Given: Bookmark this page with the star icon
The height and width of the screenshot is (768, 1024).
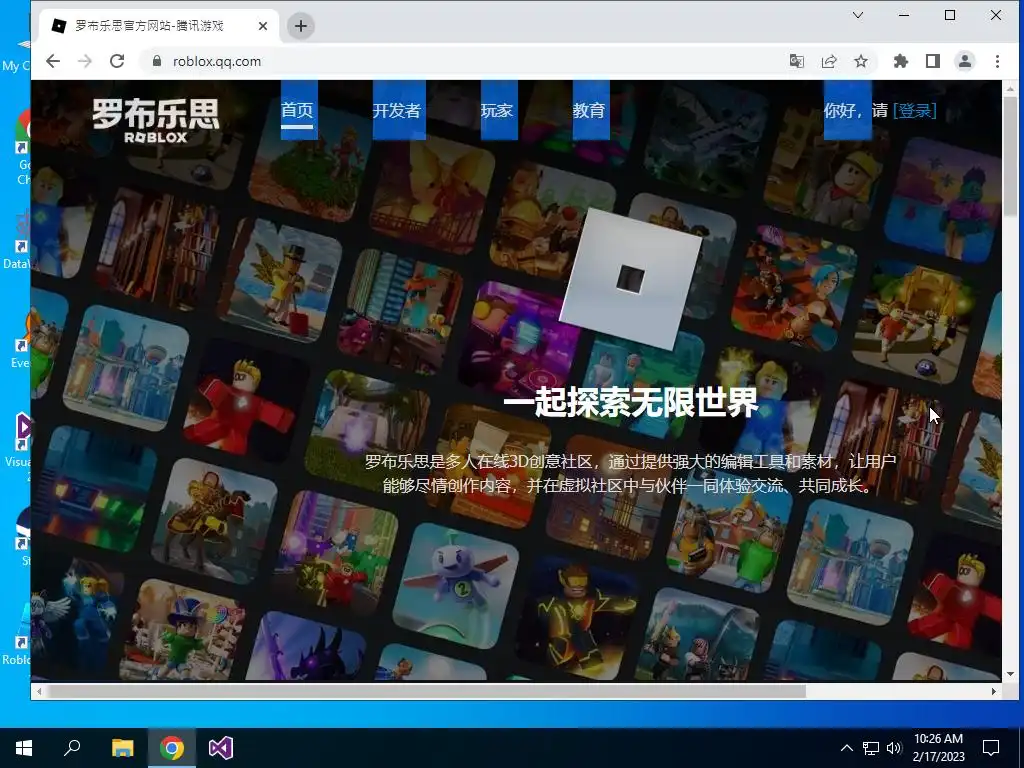Looking at the screenshot, I should click(x=861, y=61).
